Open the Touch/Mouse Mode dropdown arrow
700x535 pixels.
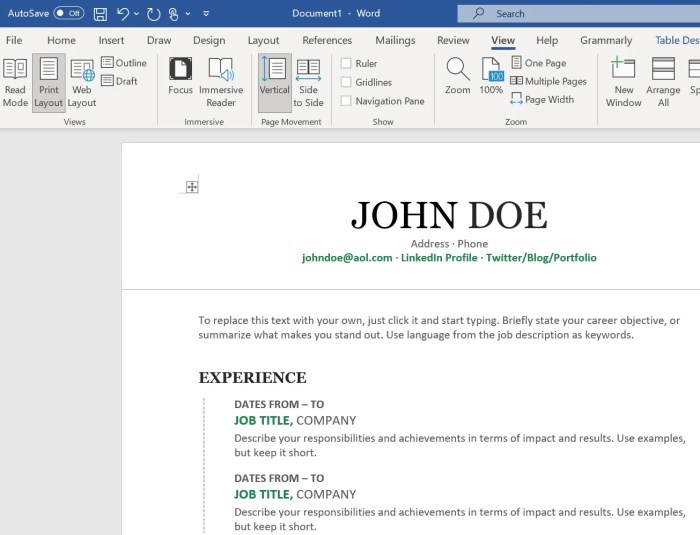click(x=188, y=14)
